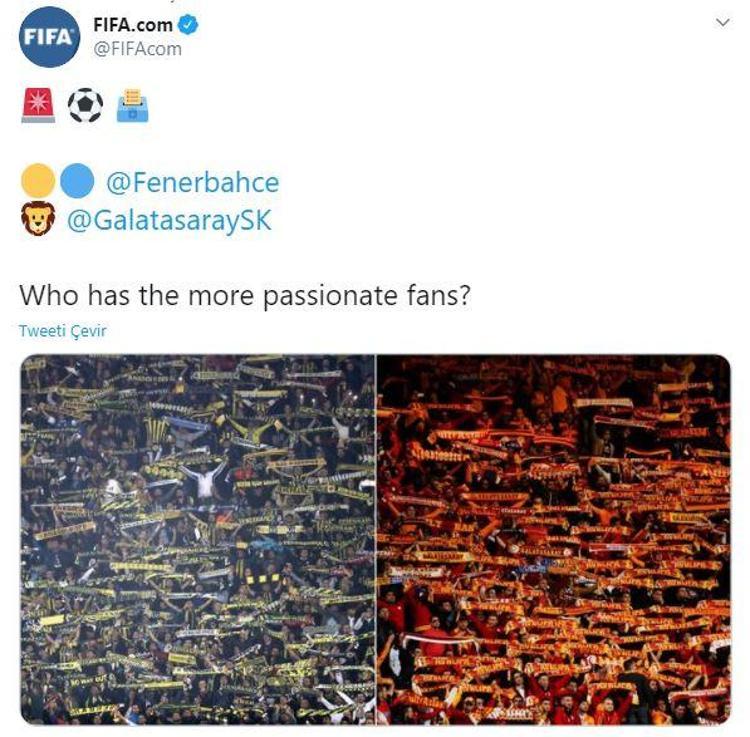Open the @FIFAcom handle
The width and height of the screenshot is (750, 737).
coord(137,49)
